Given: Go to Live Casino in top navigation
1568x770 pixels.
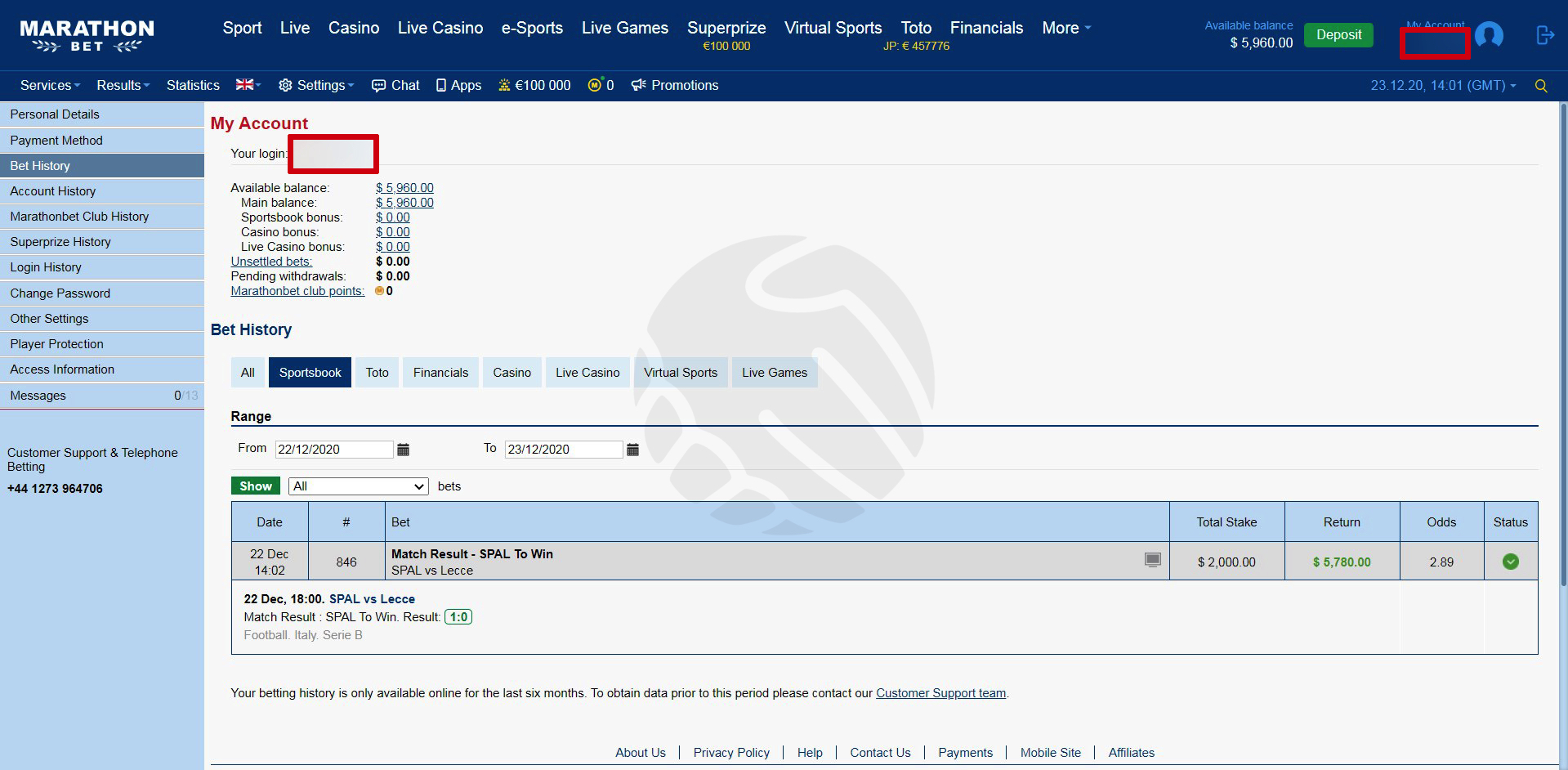Looking at the screenshot, I should [x=440, y=28].
